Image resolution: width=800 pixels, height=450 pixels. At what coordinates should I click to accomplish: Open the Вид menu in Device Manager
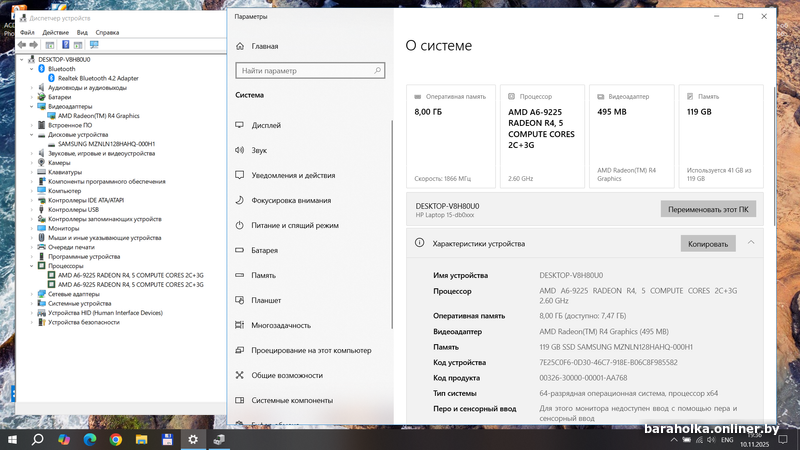pyautogui.click(x=82, y=32)
